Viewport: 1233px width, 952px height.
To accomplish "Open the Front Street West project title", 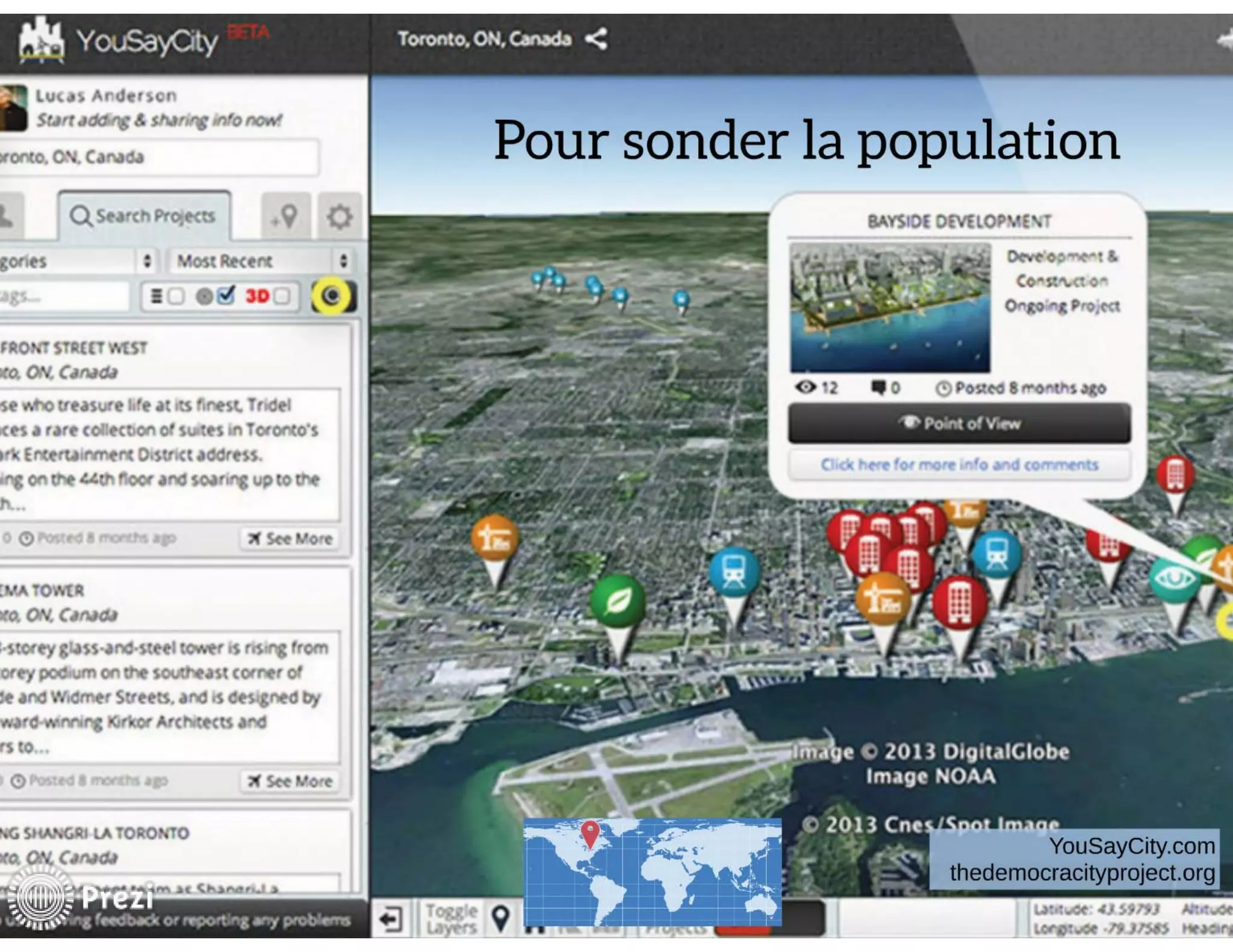I will (x=73, y=348).
